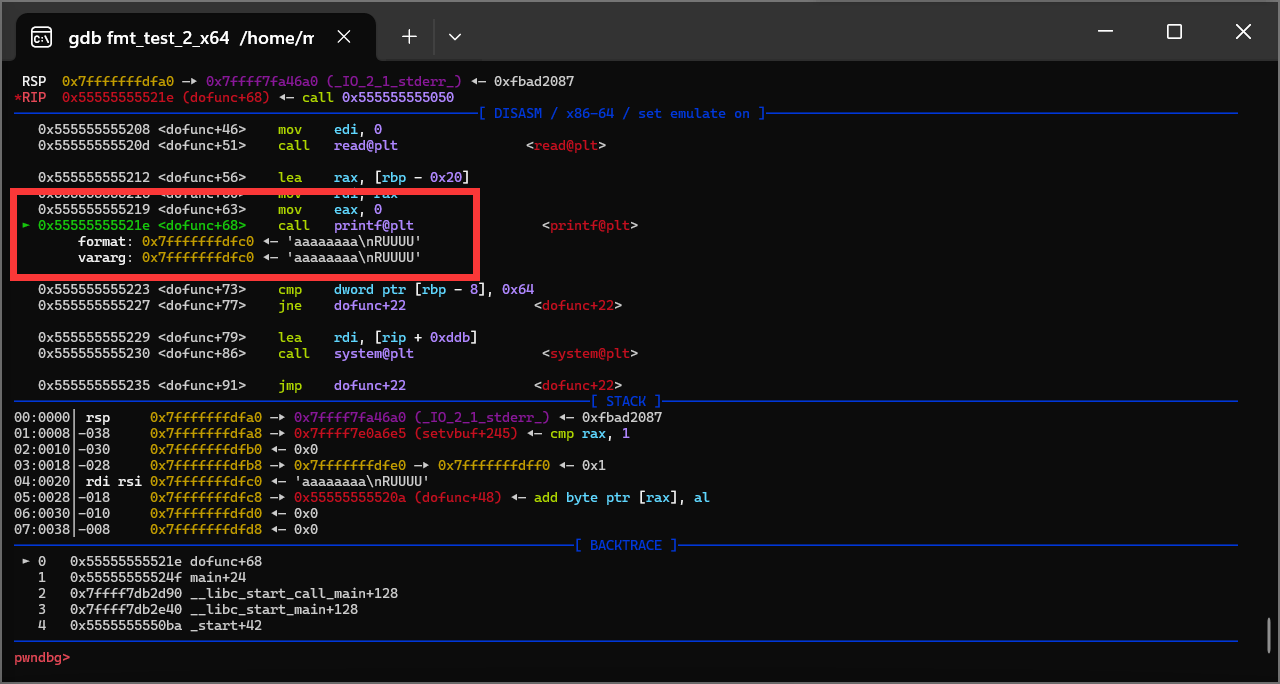Expand the new tab profile dropdown chevron
The width and height of the screenshot is (1280, 684).
point(455,37)
